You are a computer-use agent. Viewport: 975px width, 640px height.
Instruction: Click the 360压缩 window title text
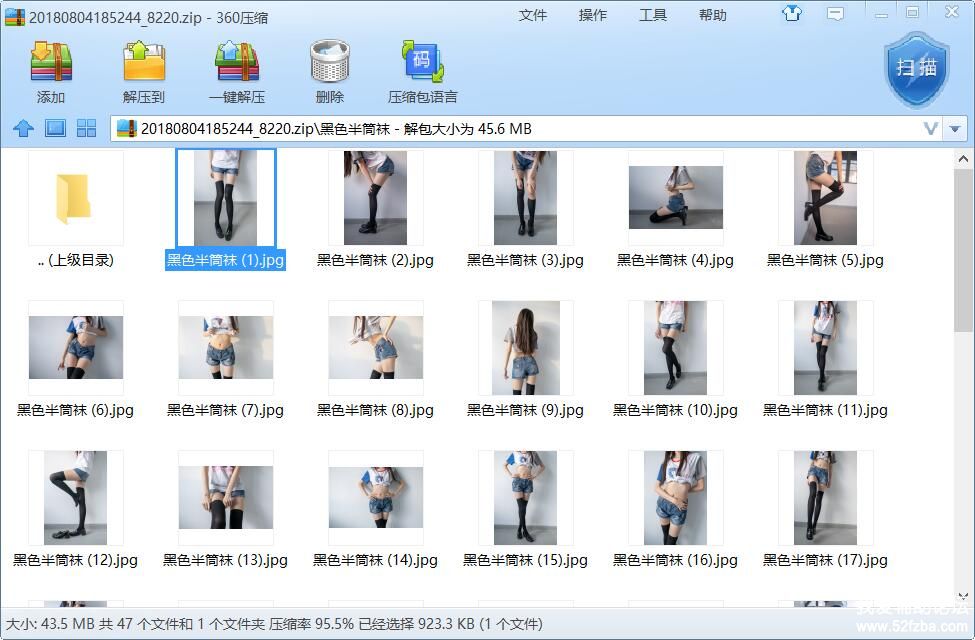coord(242,17)
